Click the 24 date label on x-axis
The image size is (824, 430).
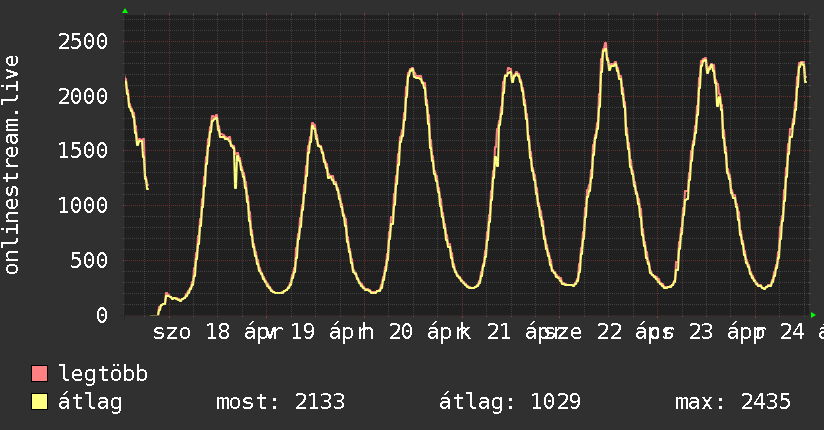click(x=792, y=332)
